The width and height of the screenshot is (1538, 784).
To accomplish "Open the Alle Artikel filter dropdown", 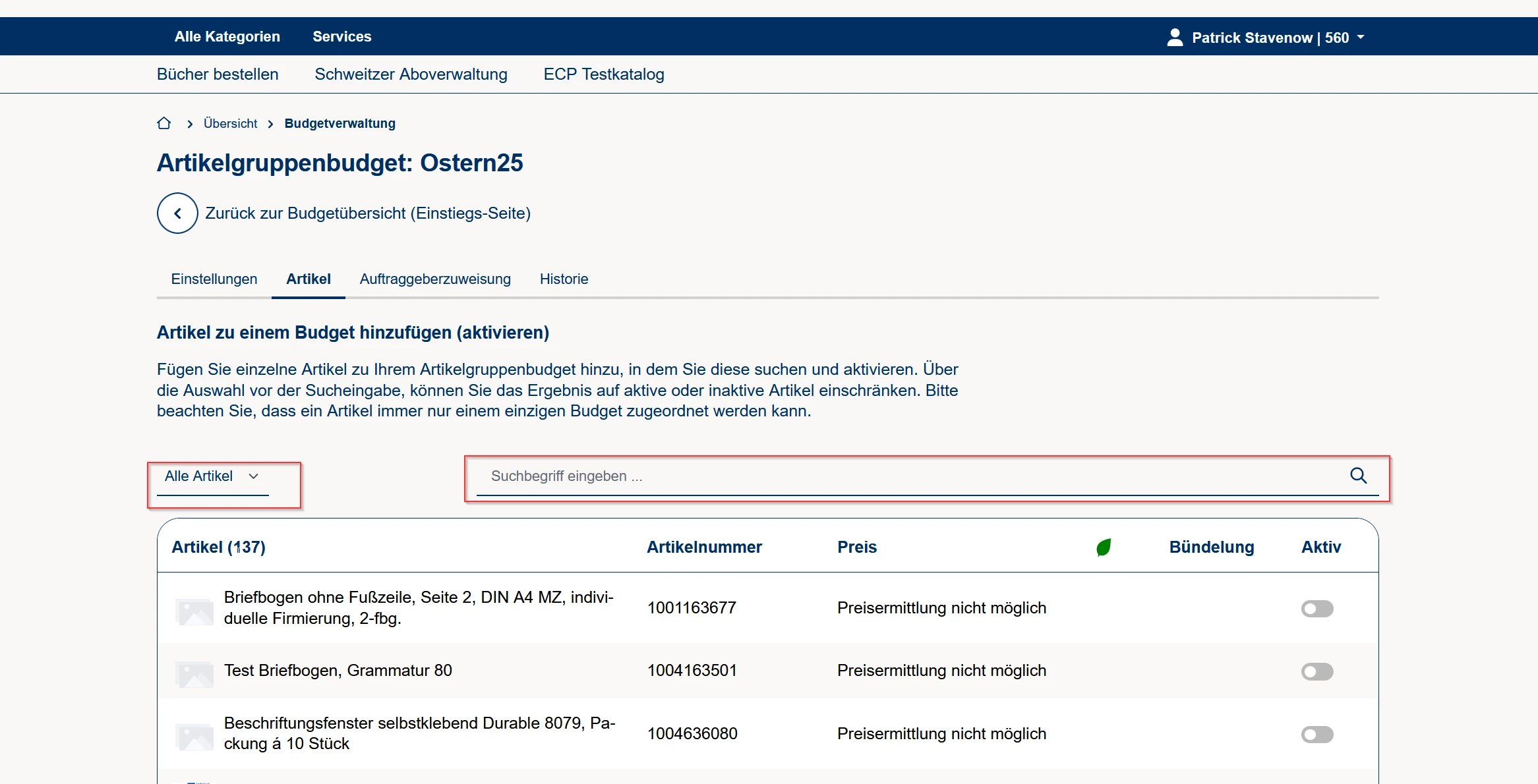I will click(x=212, y=476).
